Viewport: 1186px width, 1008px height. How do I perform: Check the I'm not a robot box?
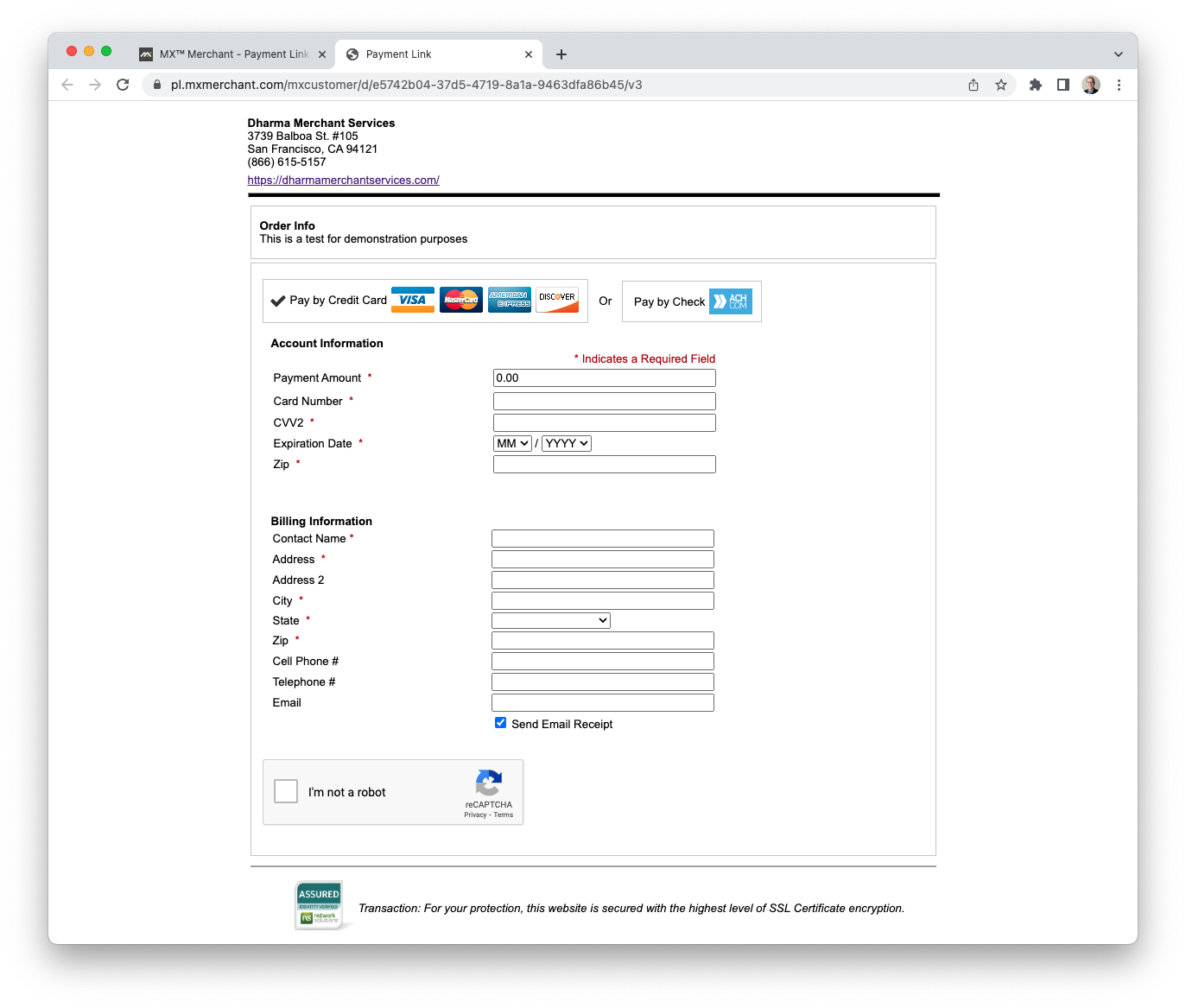pyautogui.click(x=285, y=791)
